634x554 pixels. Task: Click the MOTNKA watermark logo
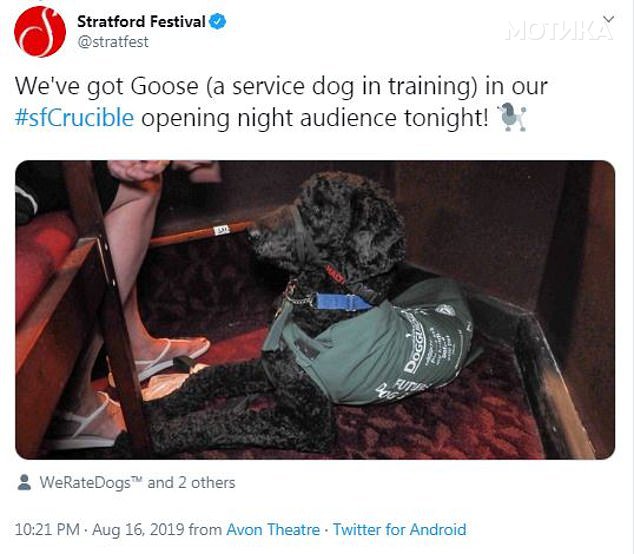(x=559, y=30)
